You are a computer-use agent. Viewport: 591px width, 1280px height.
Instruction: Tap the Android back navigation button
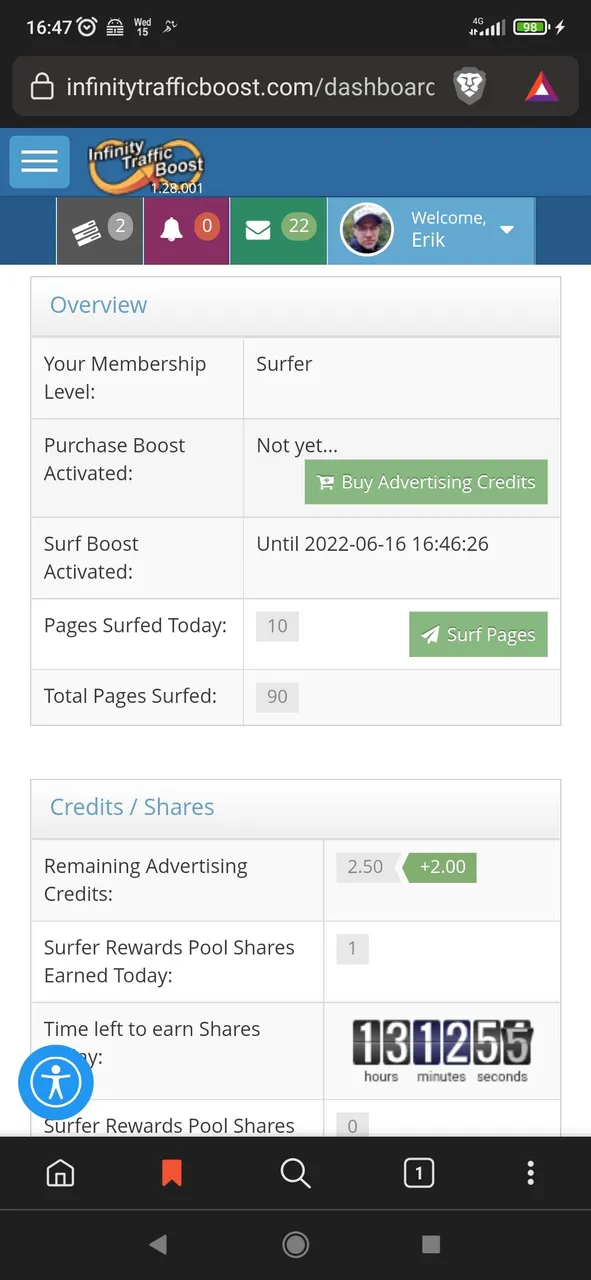[157, 1244]
